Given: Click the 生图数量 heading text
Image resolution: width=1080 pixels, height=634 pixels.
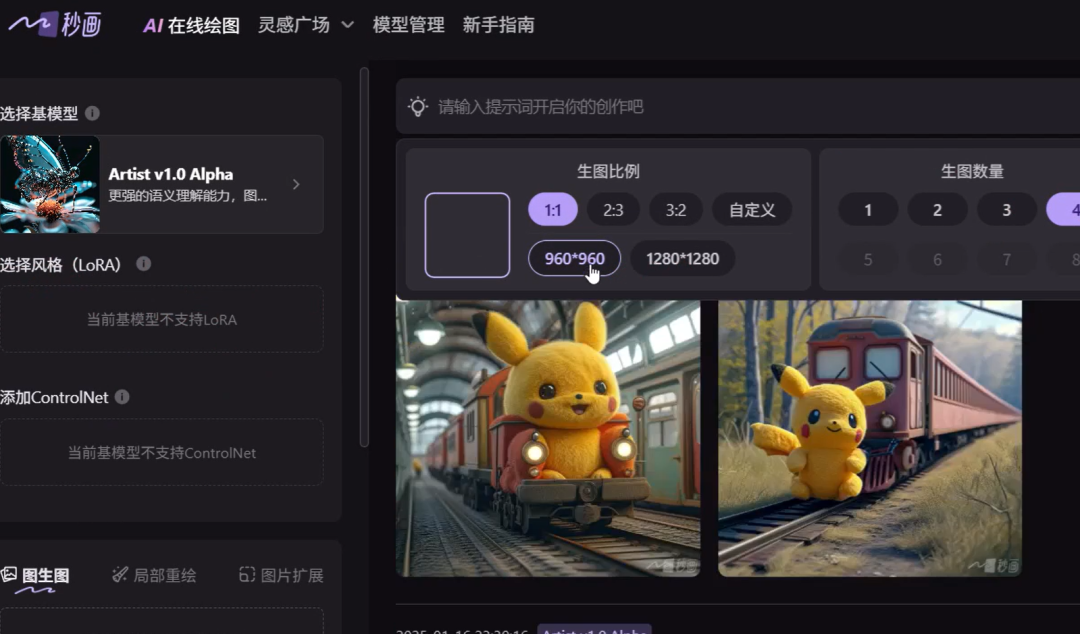Looking at the screenshot, I should click(x=973, y=171).
